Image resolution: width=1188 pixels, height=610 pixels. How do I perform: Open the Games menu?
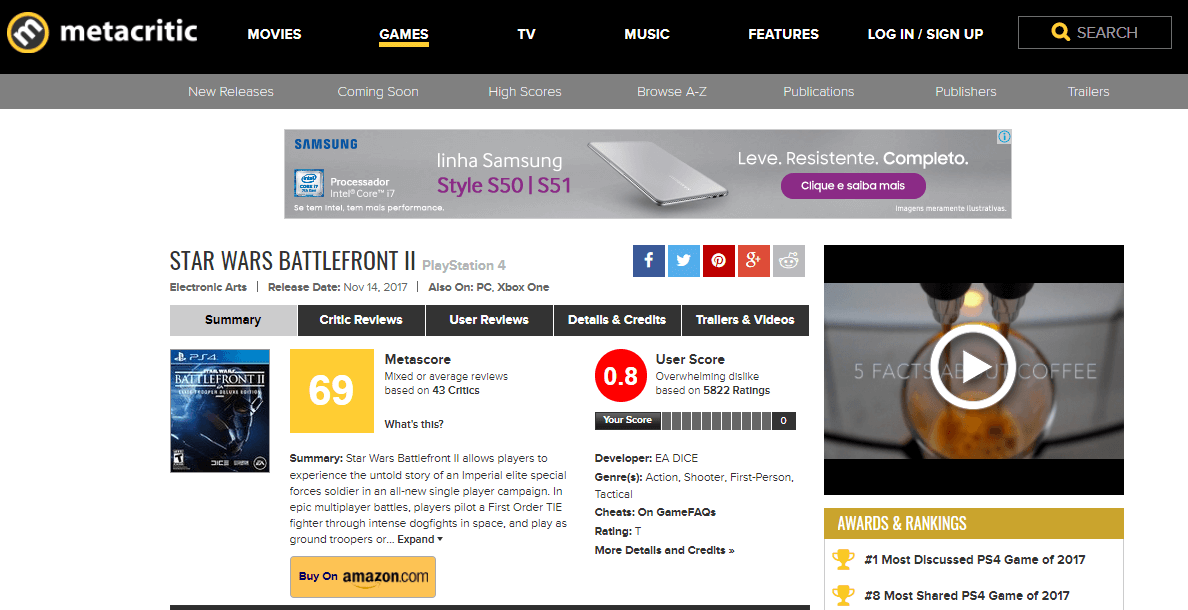403,34
